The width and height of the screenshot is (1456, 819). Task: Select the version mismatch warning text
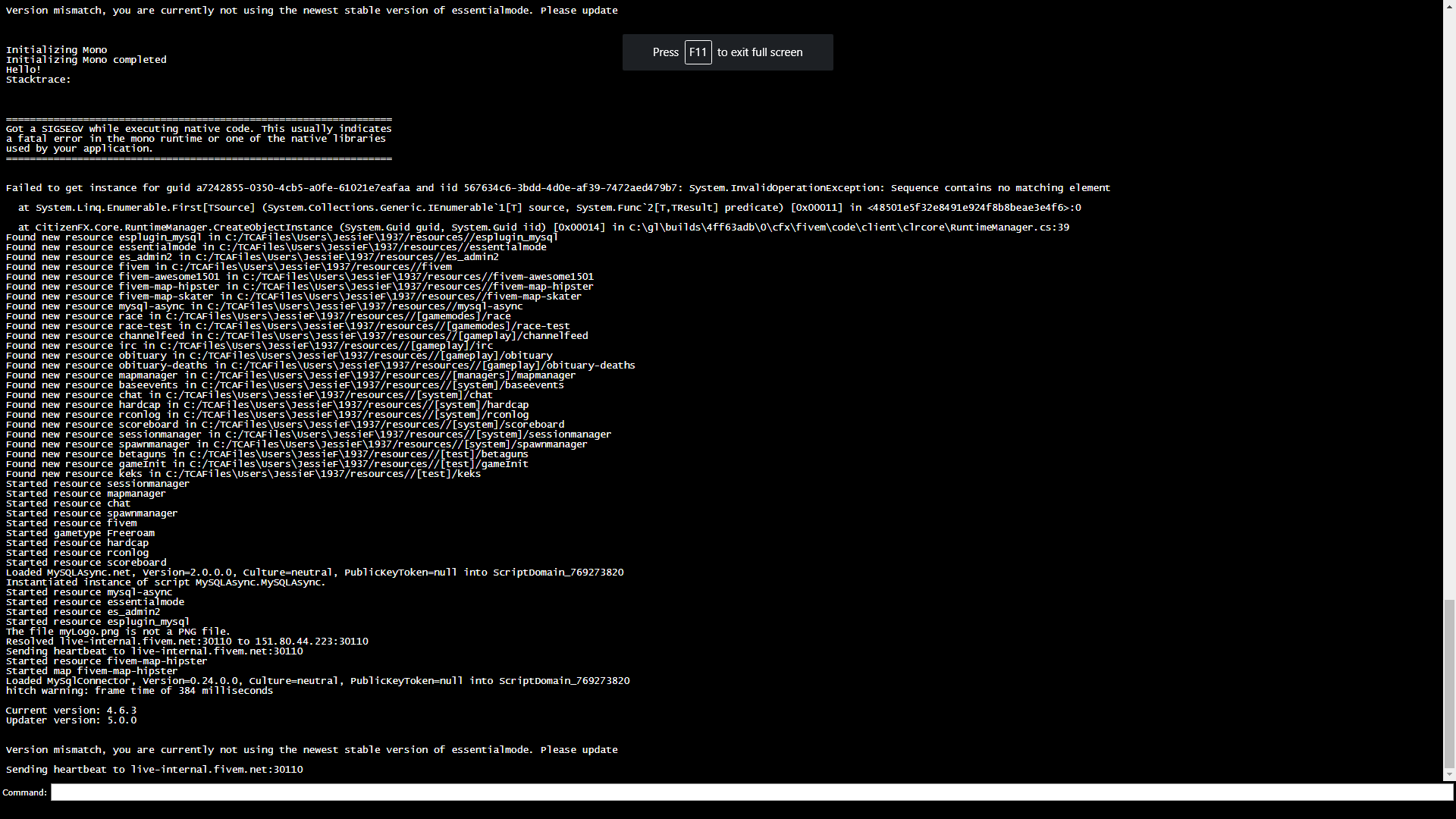pyautogui.click(x=311, y=10)
